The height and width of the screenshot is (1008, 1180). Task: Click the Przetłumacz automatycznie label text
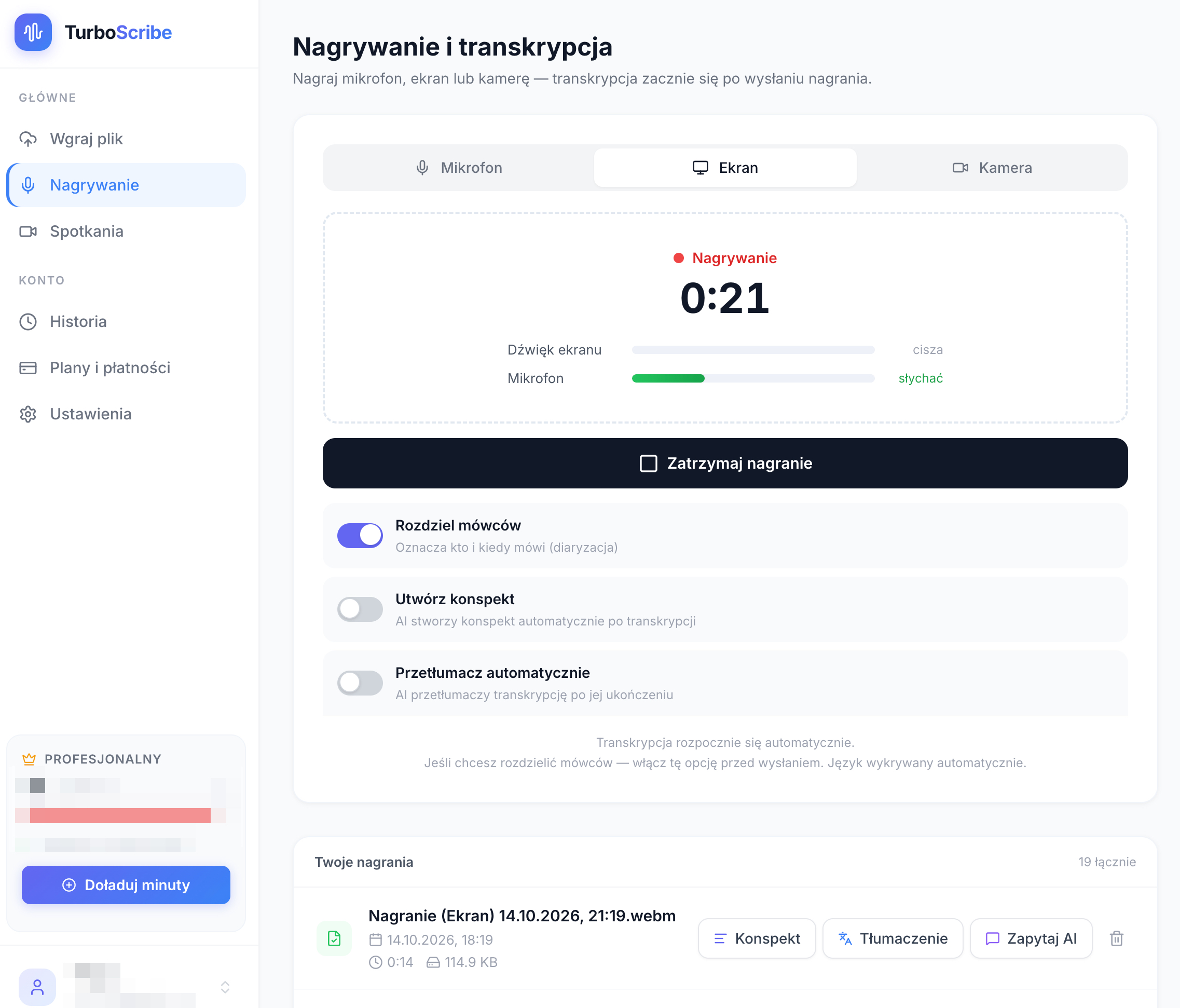pos(492,673)
